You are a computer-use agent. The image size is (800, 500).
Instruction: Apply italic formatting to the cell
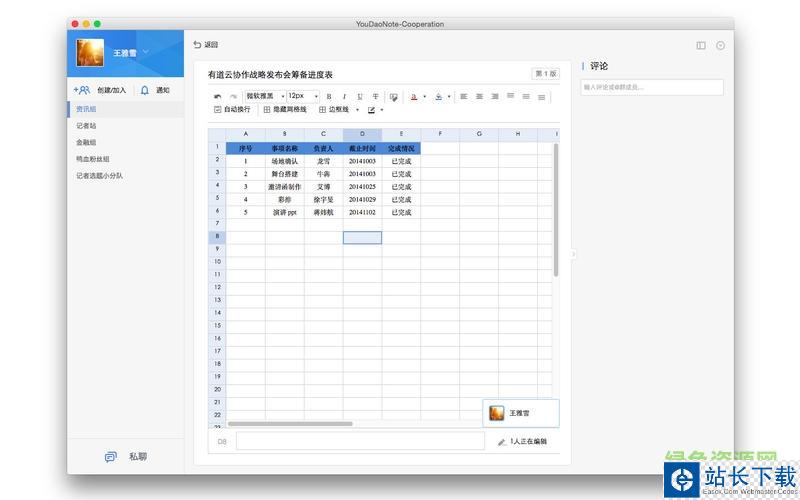click(x=344, y=97)
